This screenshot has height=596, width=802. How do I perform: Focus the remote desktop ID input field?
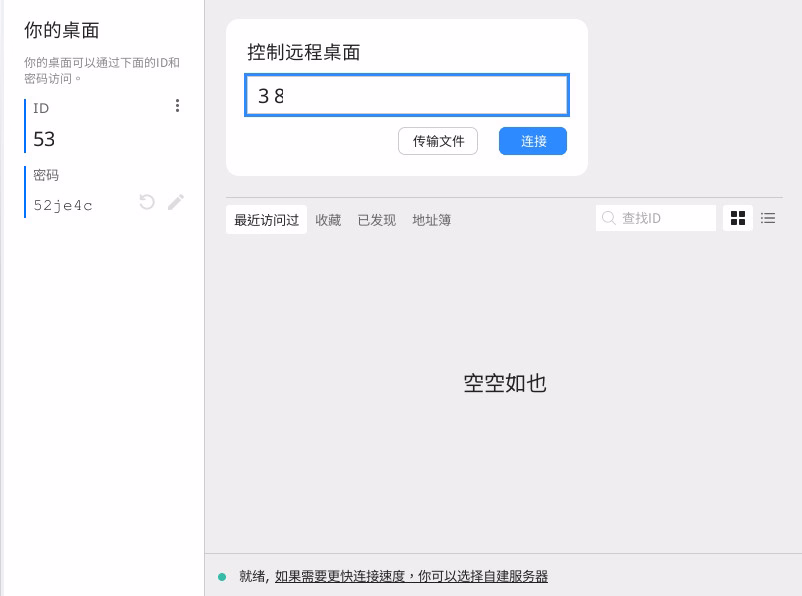407,96
